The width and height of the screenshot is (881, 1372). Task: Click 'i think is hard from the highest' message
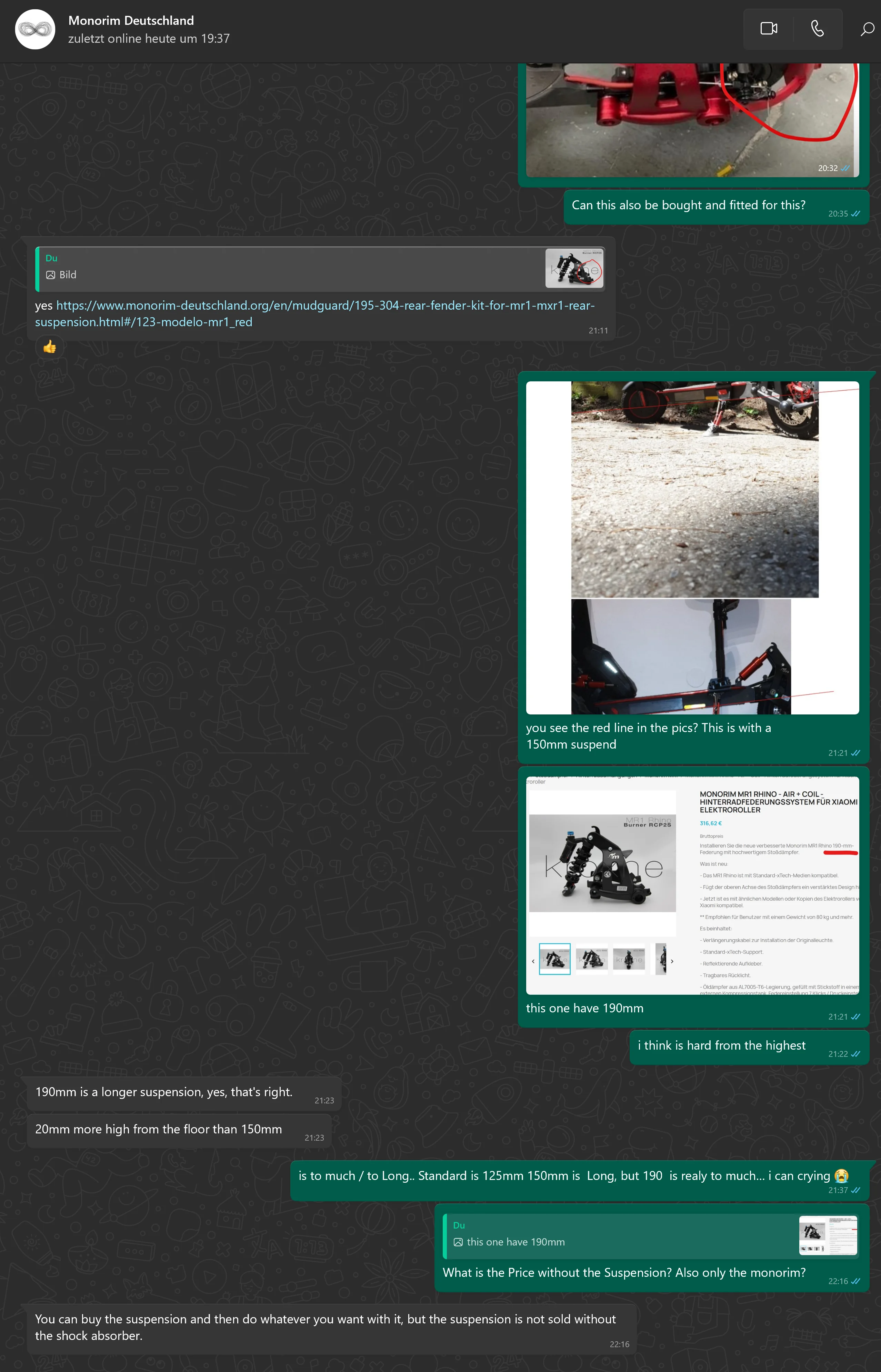tap(721, 1045)
